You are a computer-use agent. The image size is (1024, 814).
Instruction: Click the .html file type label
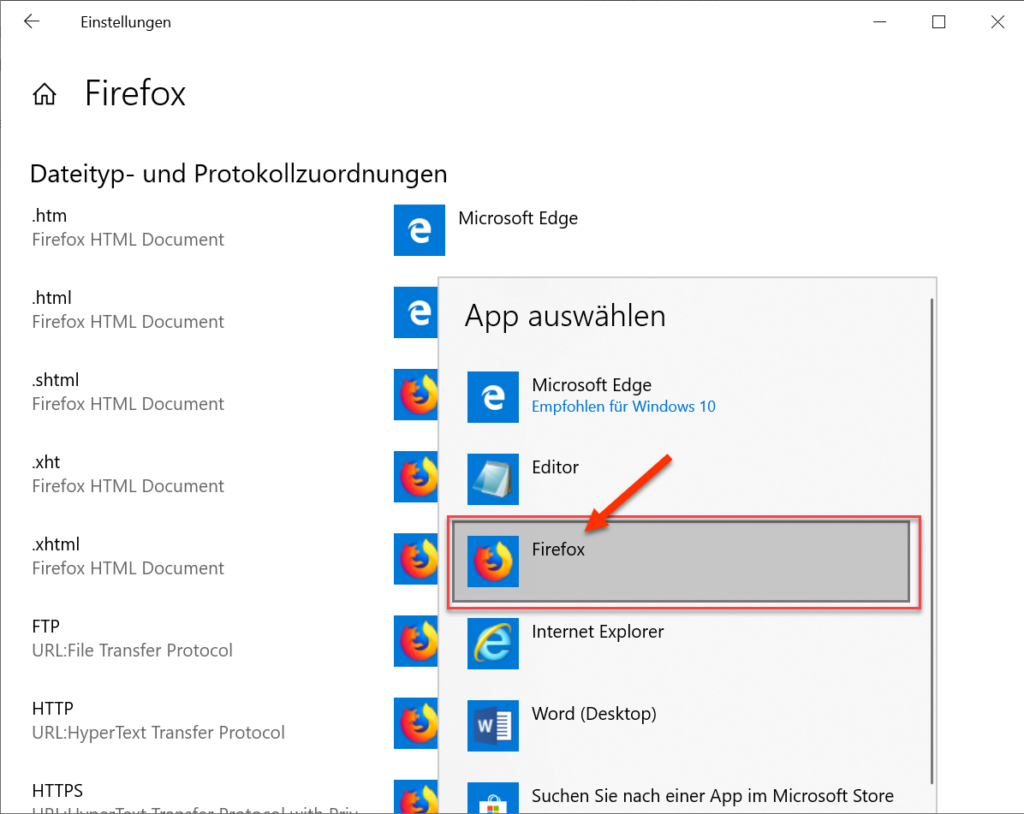[x=52, y=298]
